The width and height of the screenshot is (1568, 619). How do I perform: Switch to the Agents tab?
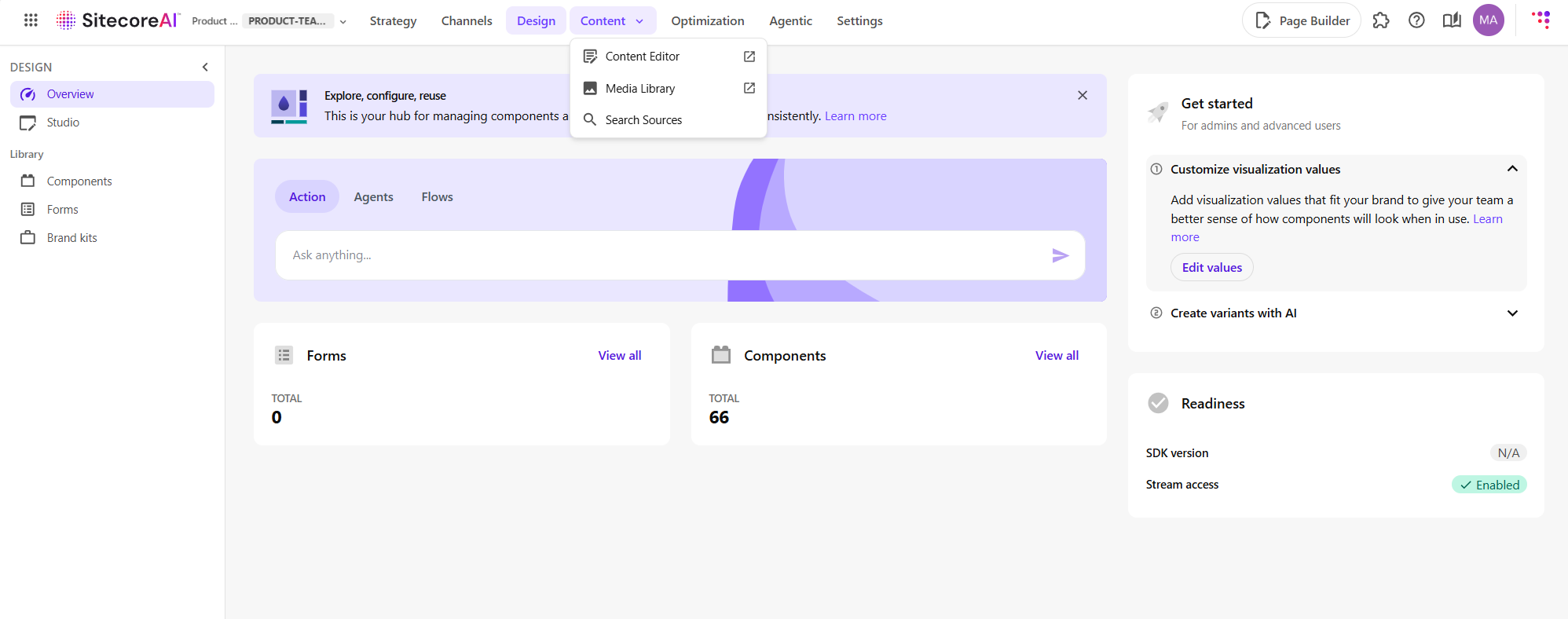click(x=373, y=197)
